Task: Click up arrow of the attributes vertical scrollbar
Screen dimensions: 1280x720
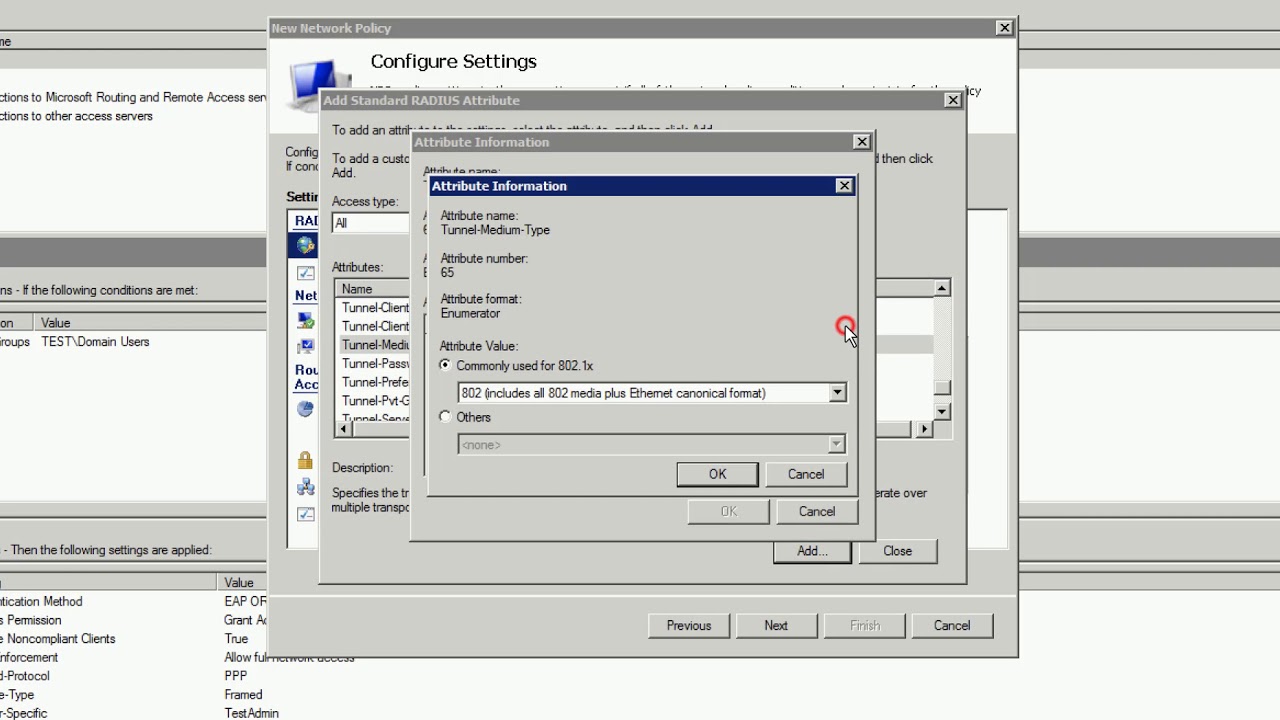Action: pyautogui.click(x=942, y=288)
